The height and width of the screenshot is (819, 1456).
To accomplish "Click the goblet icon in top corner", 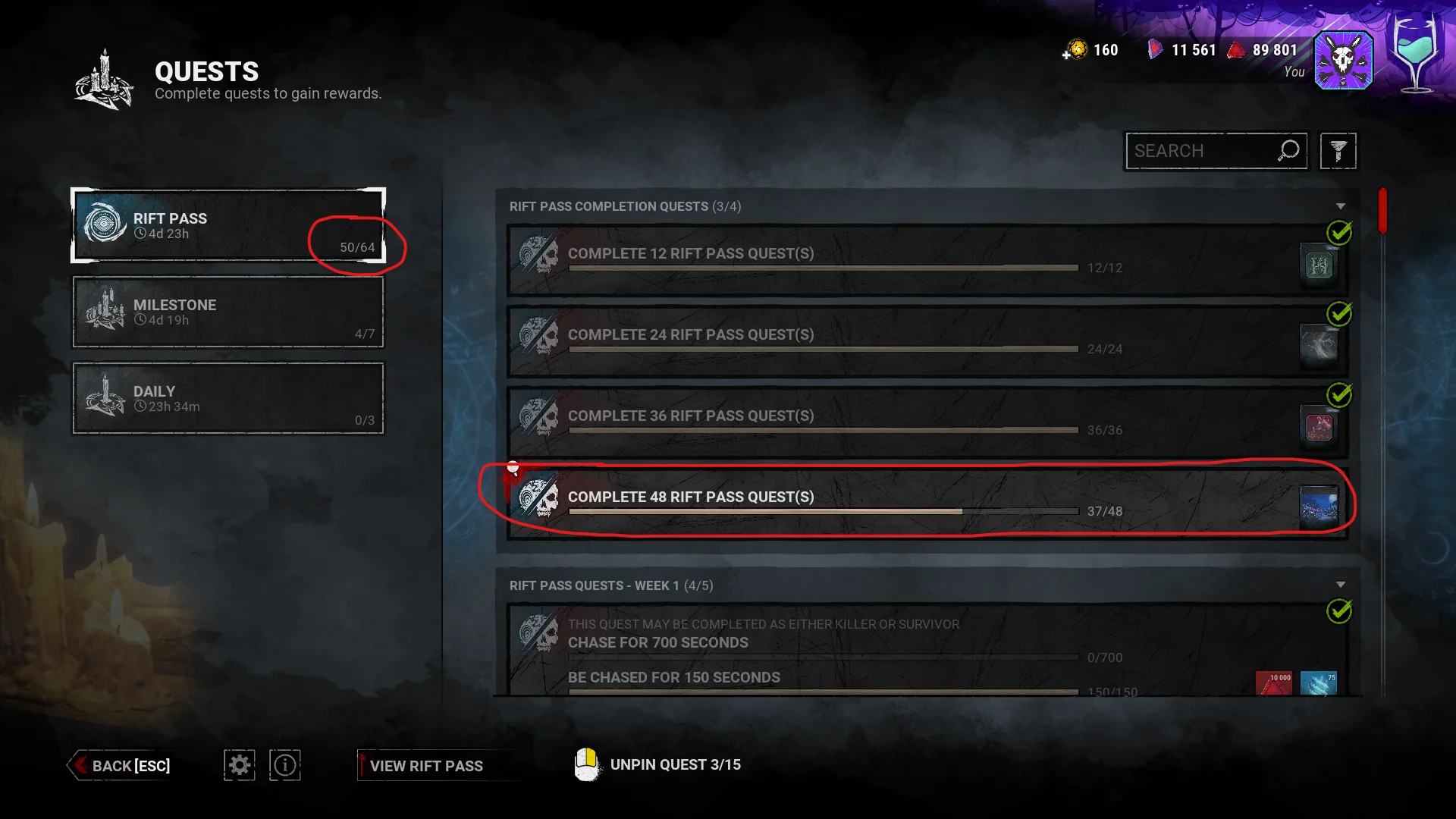I will 1416,53.
